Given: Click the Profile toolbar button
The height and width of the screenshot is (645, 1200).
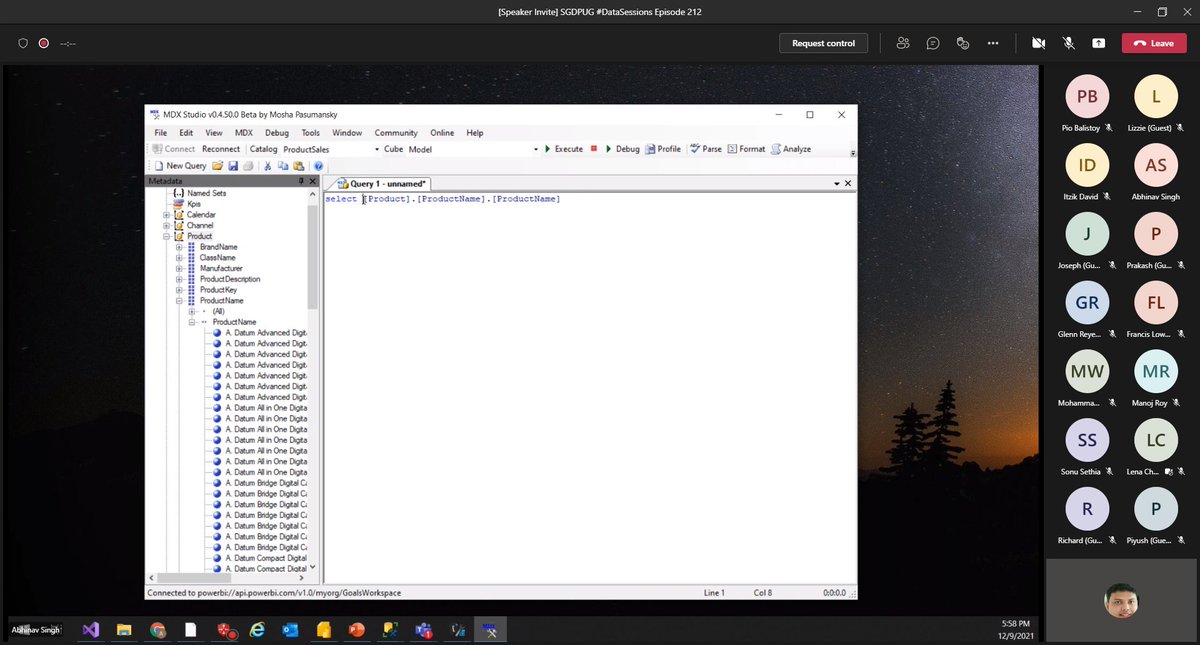Looking at the screenshot, I should (x=663, y=148).
